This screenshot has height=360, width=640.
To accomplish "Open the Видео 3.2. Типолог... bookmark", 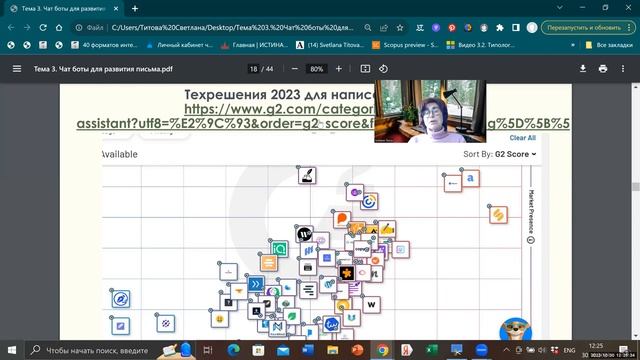I will (480, 45).
